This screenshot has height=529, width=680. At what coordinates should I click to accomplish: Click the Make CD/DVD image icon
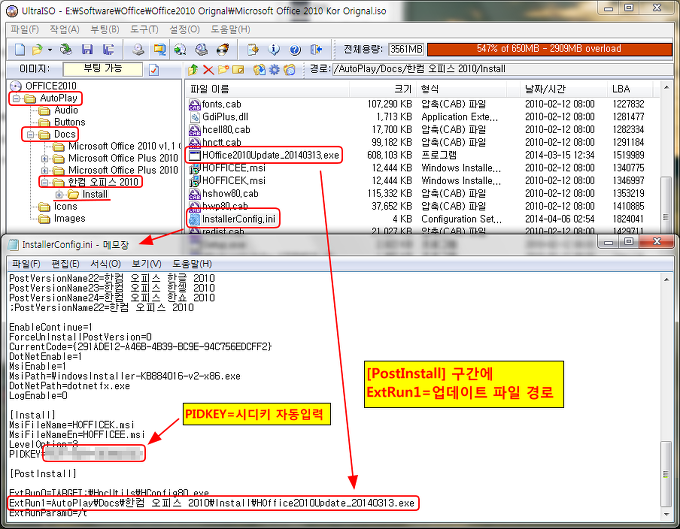pyautogui.click(x=138, y=49)
